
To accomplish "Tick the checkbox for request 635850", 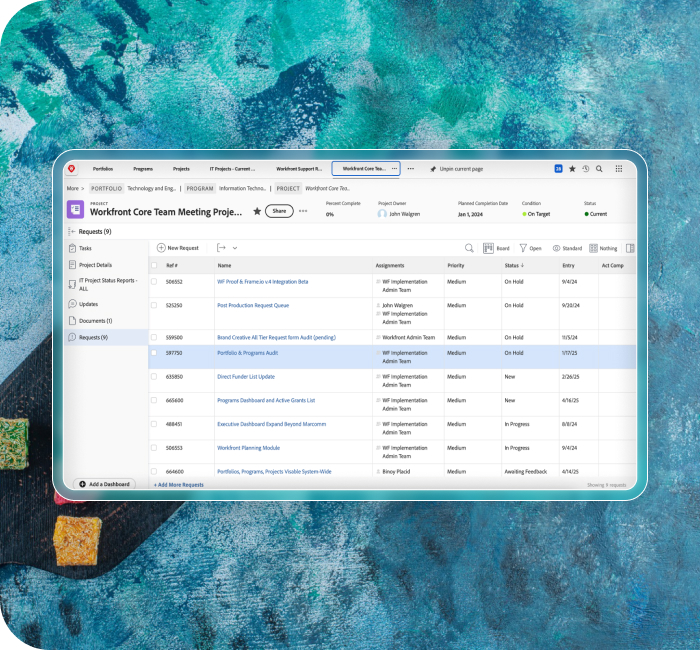I will pyautogui.click(x=154, y=377).
